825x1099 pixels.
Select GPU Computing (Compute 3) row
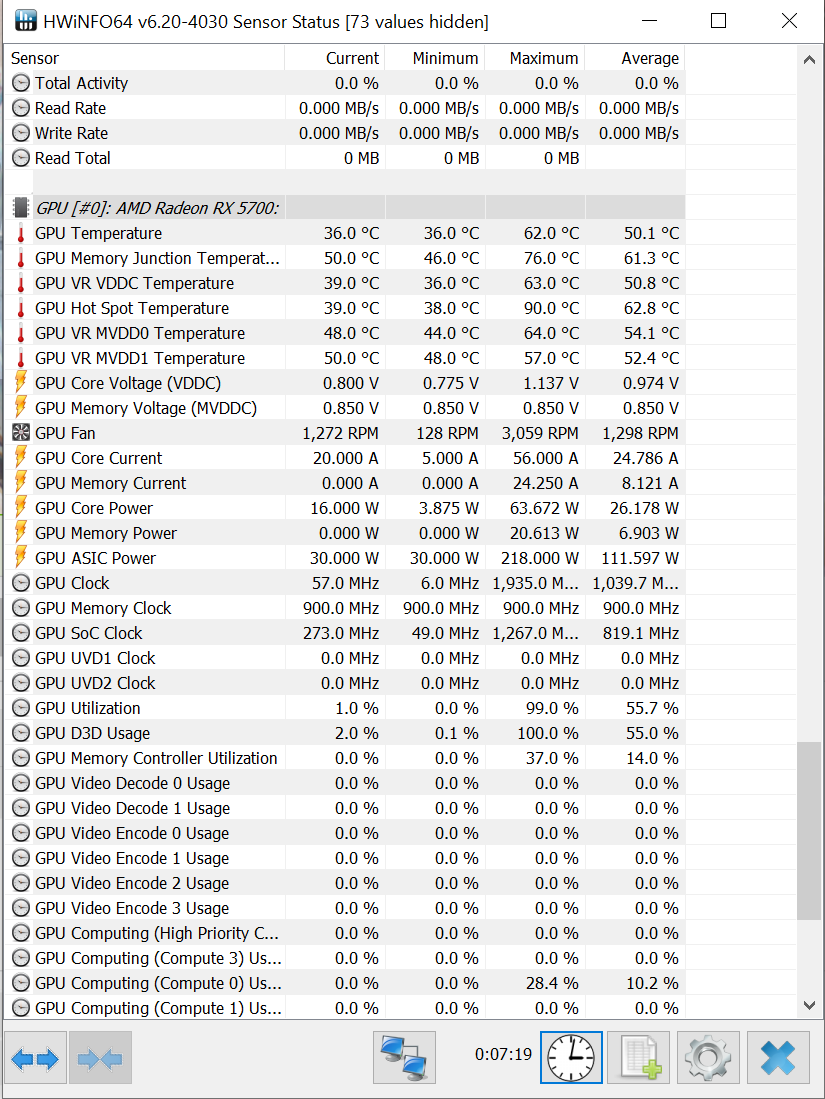coord(345,958)
